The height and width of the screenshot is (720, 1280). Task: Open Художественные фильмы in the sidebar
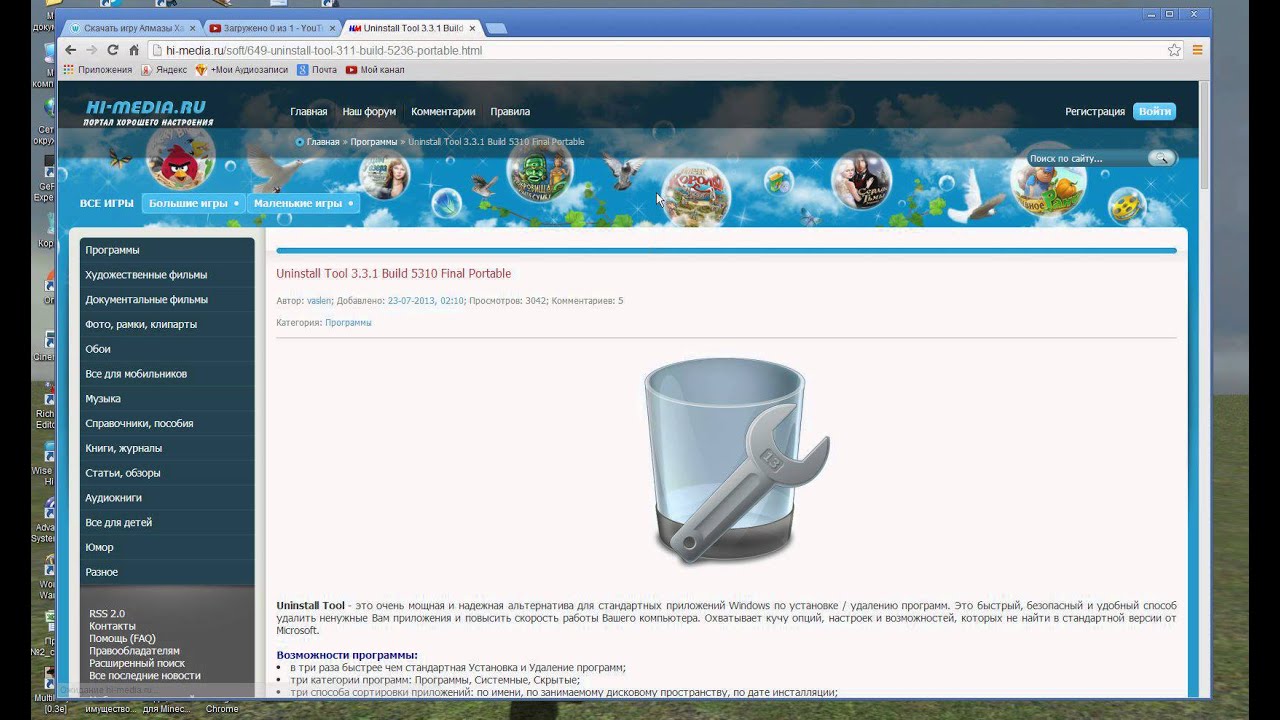[x=167, y=275]
